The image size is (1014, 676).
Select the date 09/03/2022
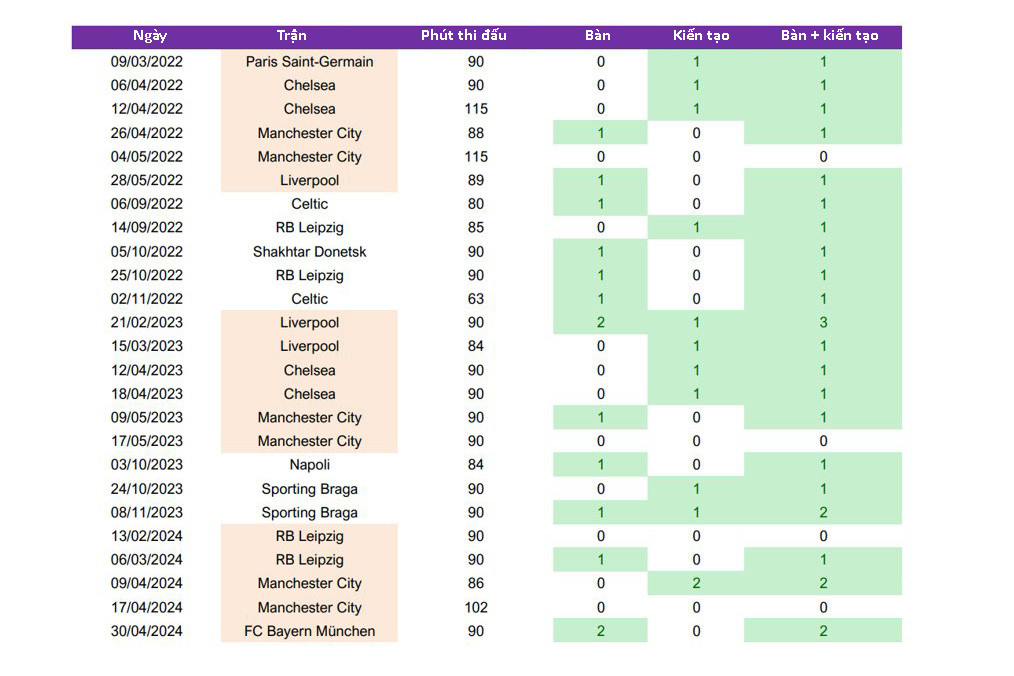(x=146, y=62)
